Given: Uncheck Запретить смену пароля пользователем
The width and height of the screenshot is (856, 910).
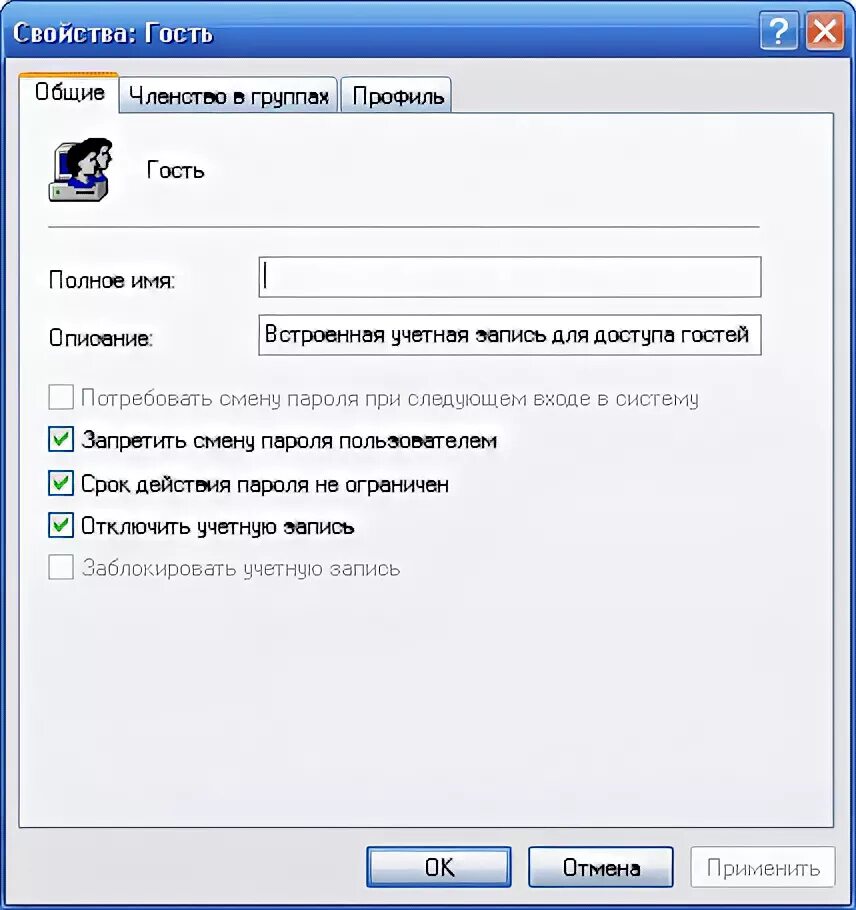Looking at the screenshot, I should (61, 439).
